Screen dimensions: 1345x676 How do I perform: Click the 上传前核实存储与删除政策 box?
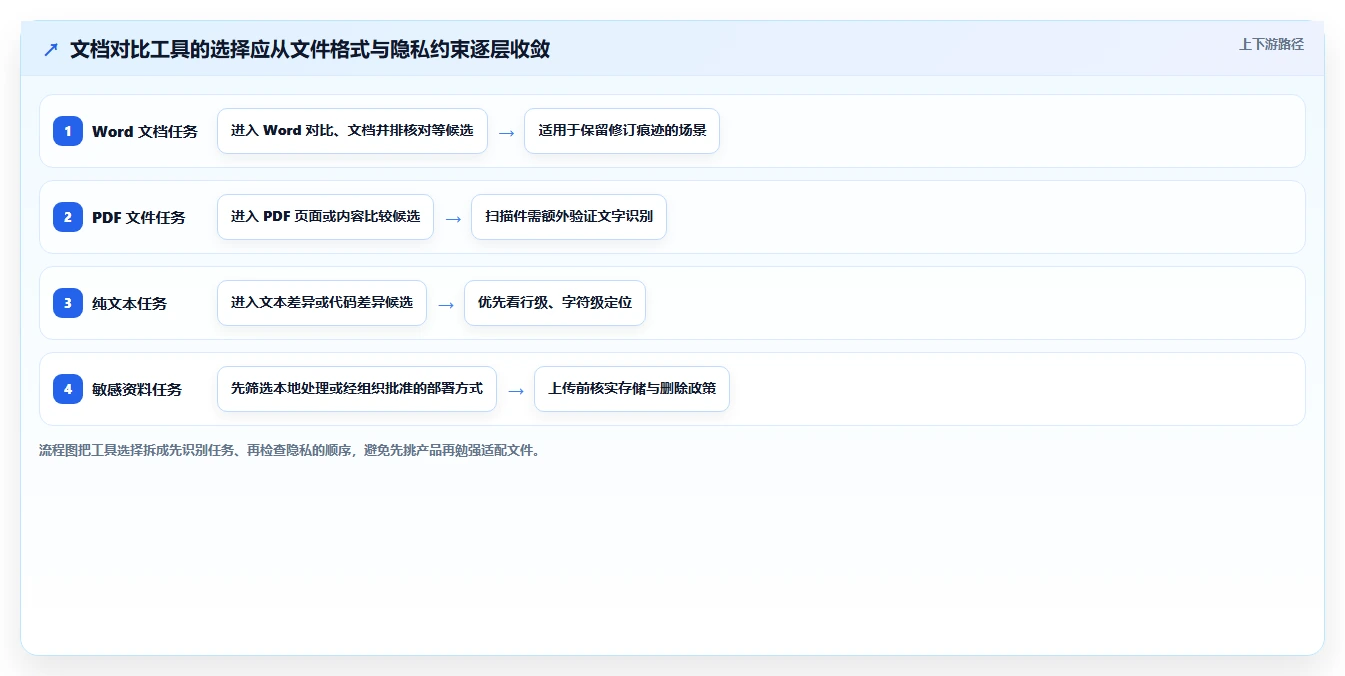pyautogui.click(x=632, y=389)
